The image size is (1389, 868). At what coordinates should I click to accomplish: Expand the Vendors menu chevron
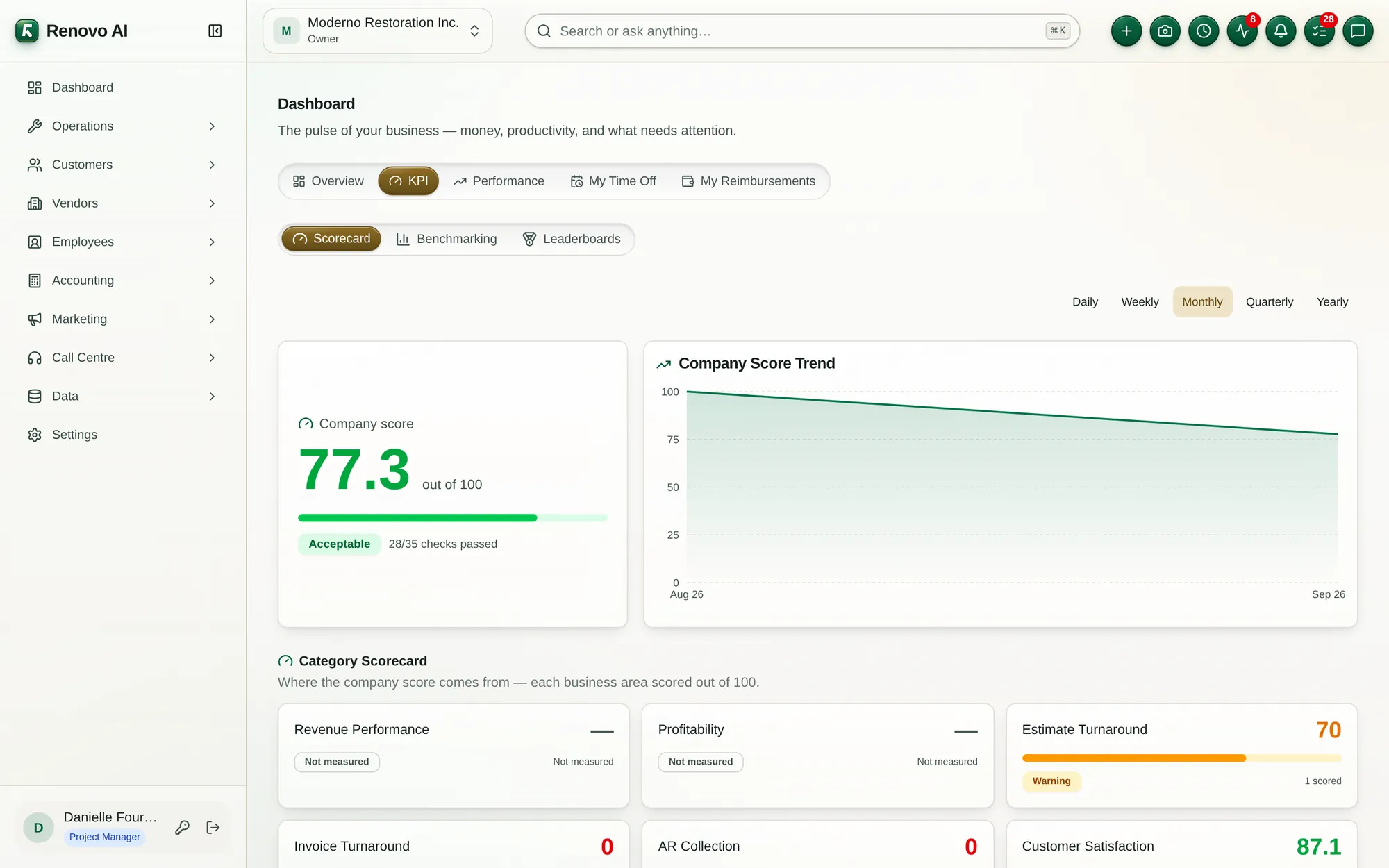click(212, 203)
